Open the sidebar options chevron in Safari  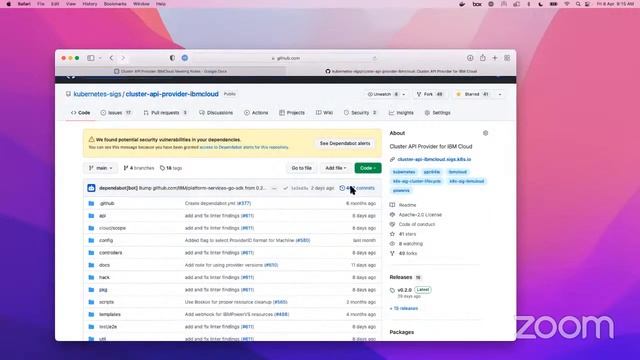click(x=100, y=58)
